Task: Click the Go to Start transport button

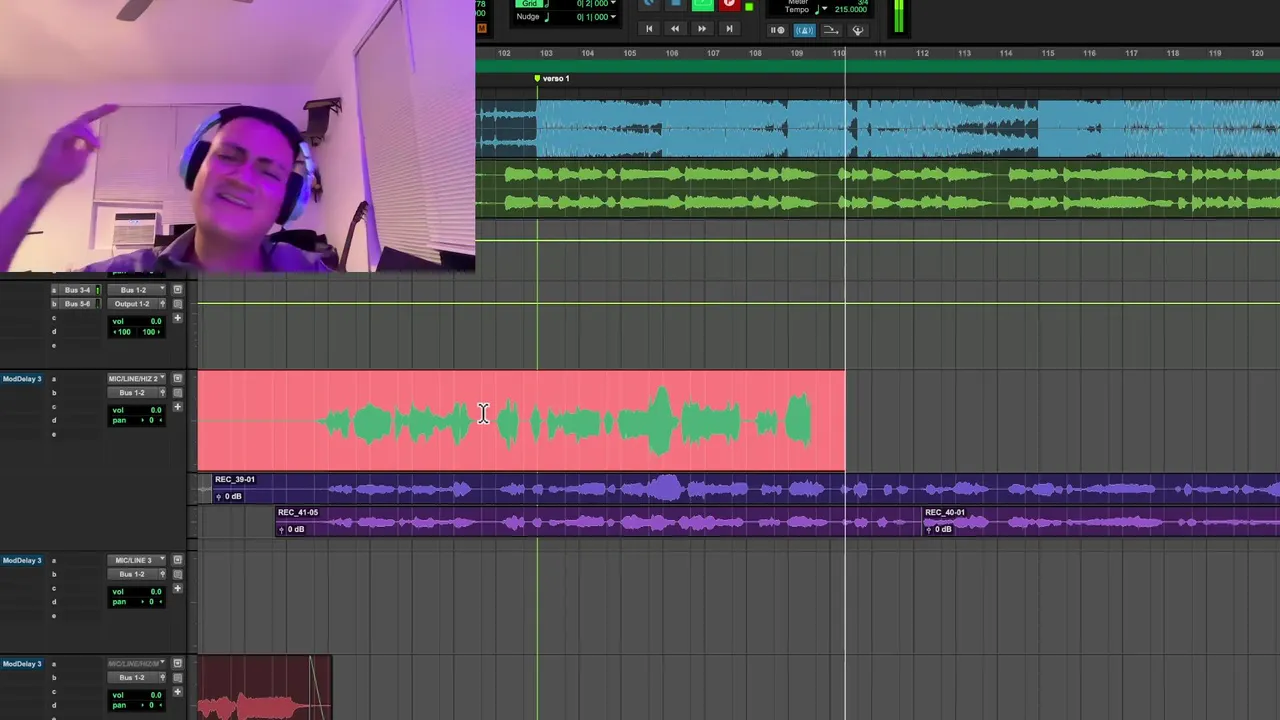Action: pos(649,29)
